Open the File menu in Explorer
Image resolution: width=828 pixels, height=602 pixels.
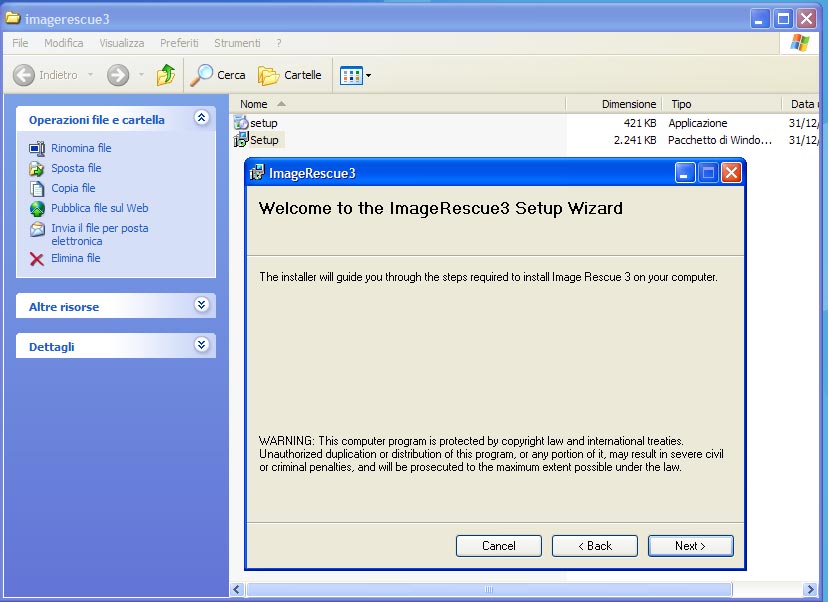click(20, 43)
